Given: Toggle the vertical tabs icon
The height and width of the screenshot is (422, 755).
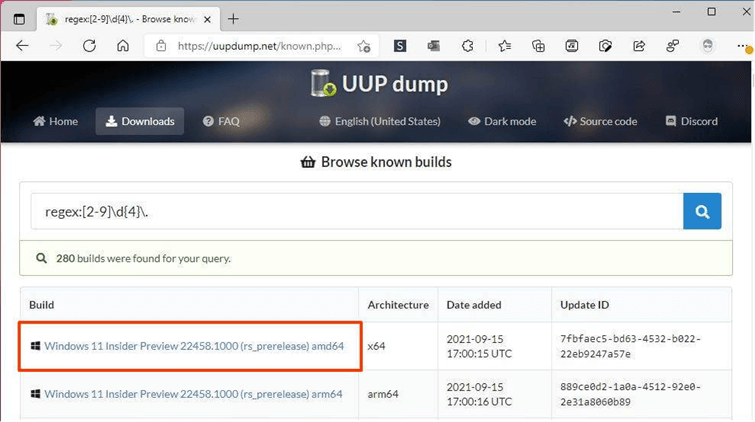Looking at the screenshot, I should [19, 19].
